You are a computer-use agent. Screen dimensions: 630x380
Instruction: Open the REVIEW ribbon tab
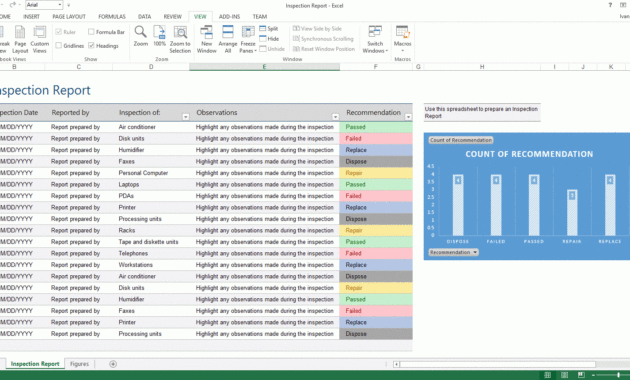coord(173,16)
